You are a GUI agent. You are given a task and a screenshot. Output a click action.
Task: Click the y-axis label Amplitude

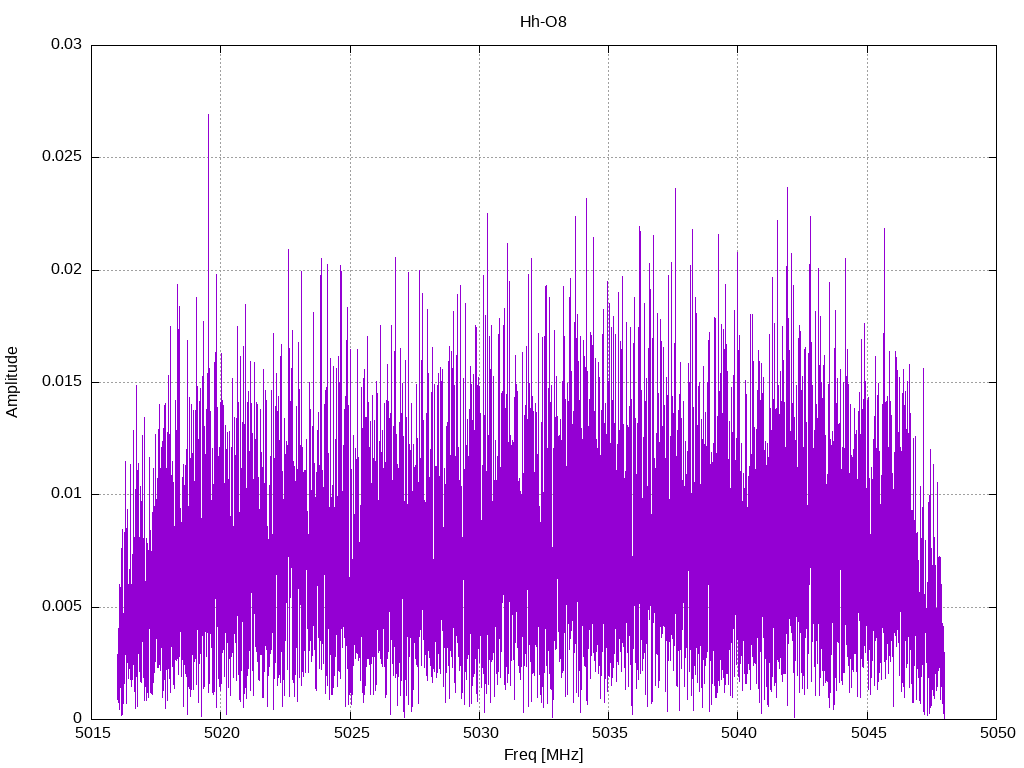[12, 382]
